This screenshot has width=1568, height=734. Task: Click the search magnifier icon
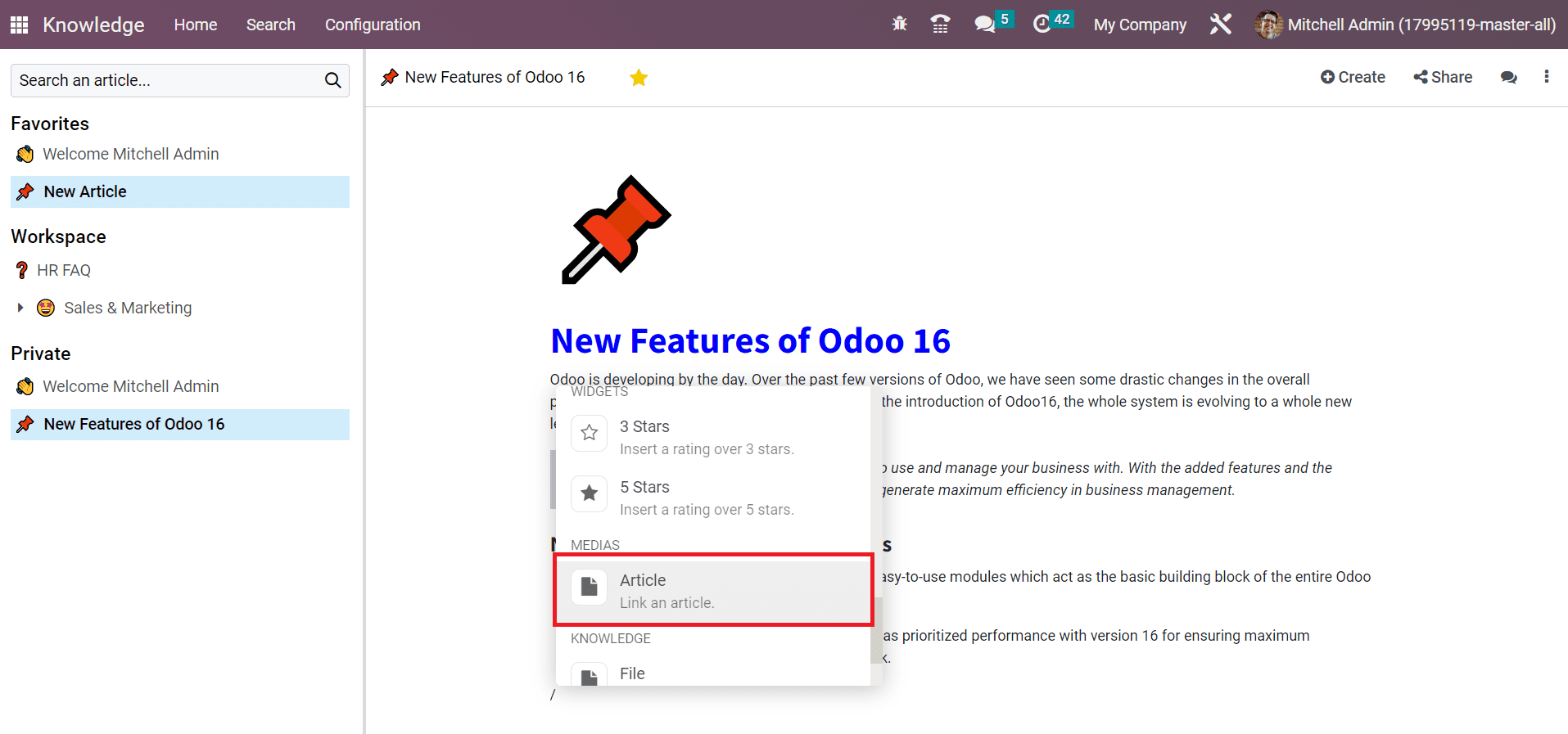pos(332,80)
